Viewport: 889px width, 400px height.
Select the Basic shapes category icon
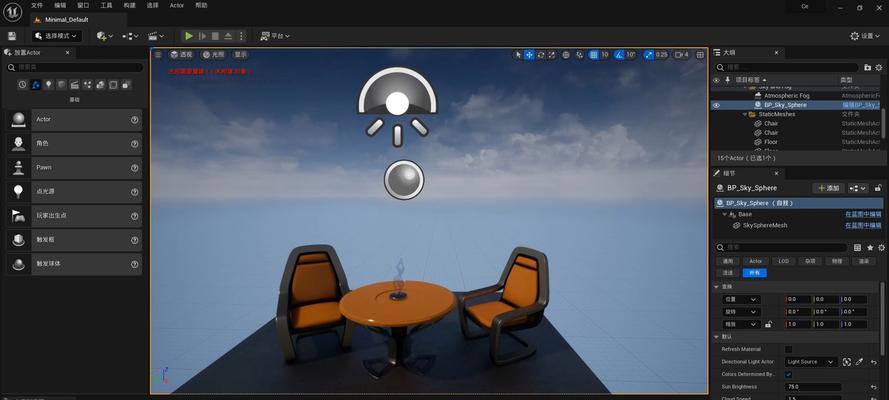(36, 85)
